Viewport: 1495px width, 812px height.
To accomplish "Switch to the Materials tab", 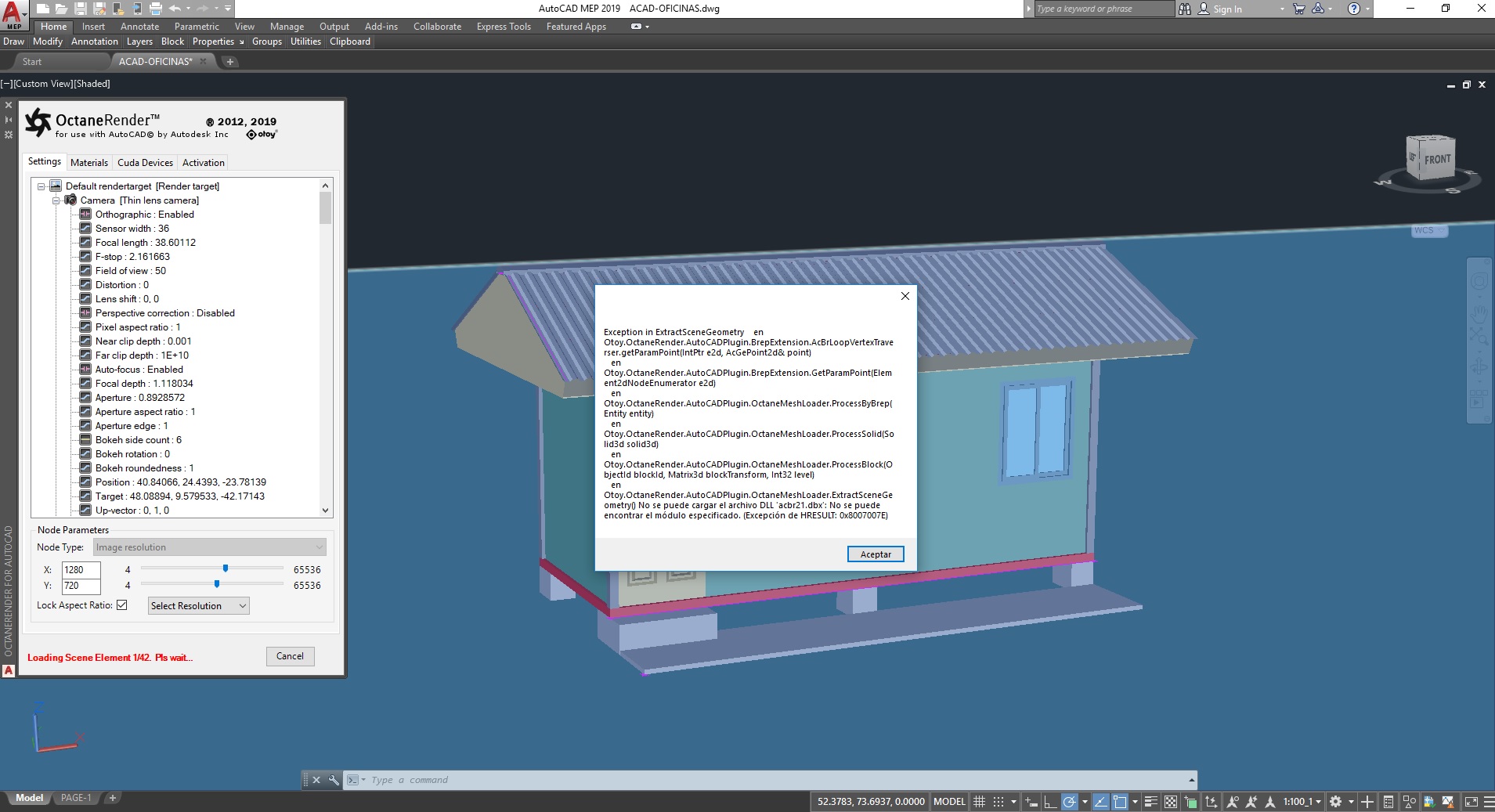I will coord(89,162).
